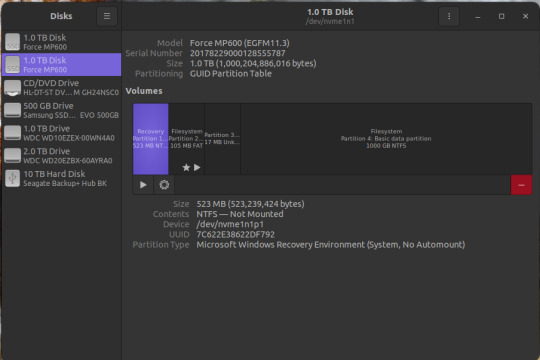The height and width of the screenshot is (360, 540).
Task: Click the GUID Partition Table value
Action: (x=231, y=74)
